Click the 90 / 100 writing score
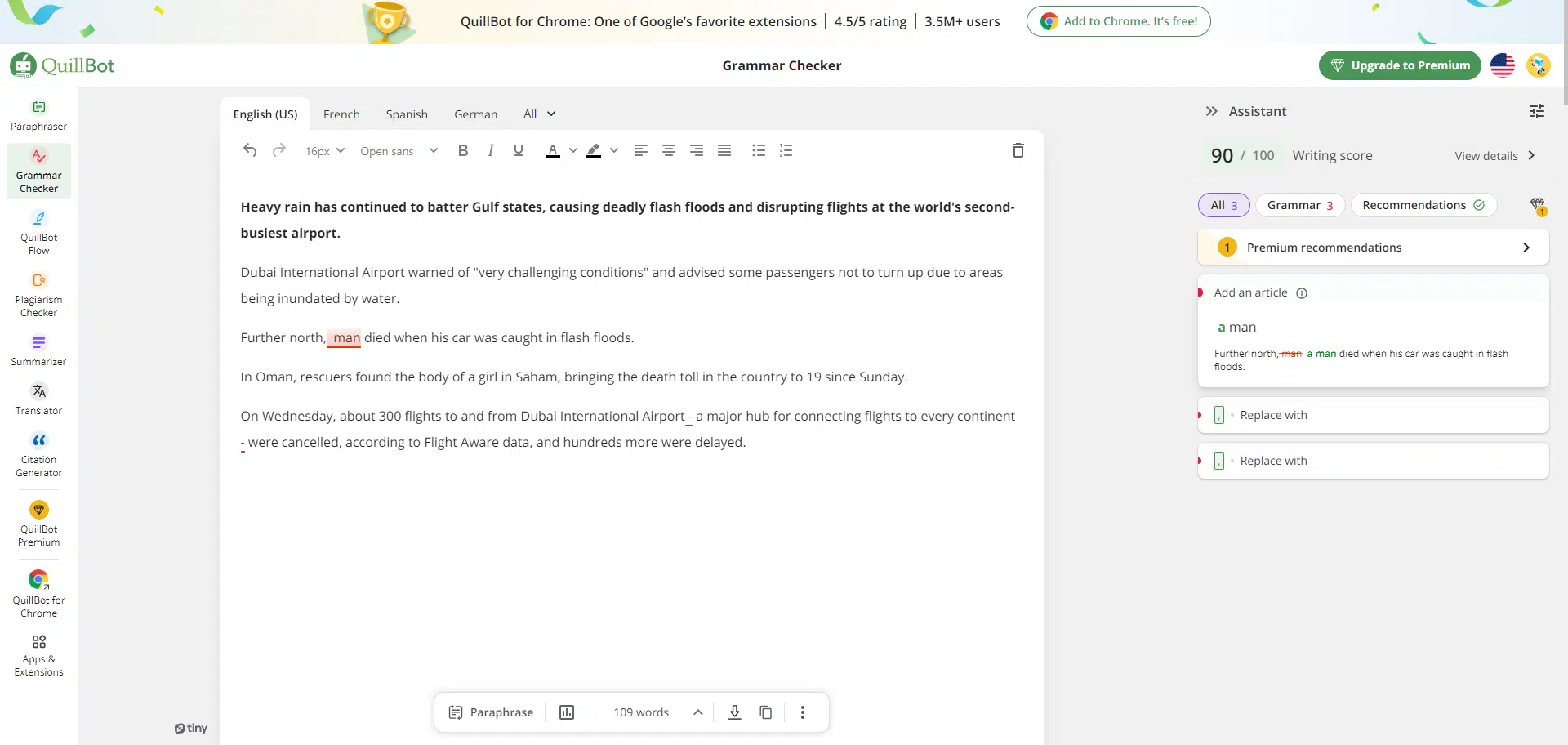Screen dimensions: 1568x745 pos(1242,156)
